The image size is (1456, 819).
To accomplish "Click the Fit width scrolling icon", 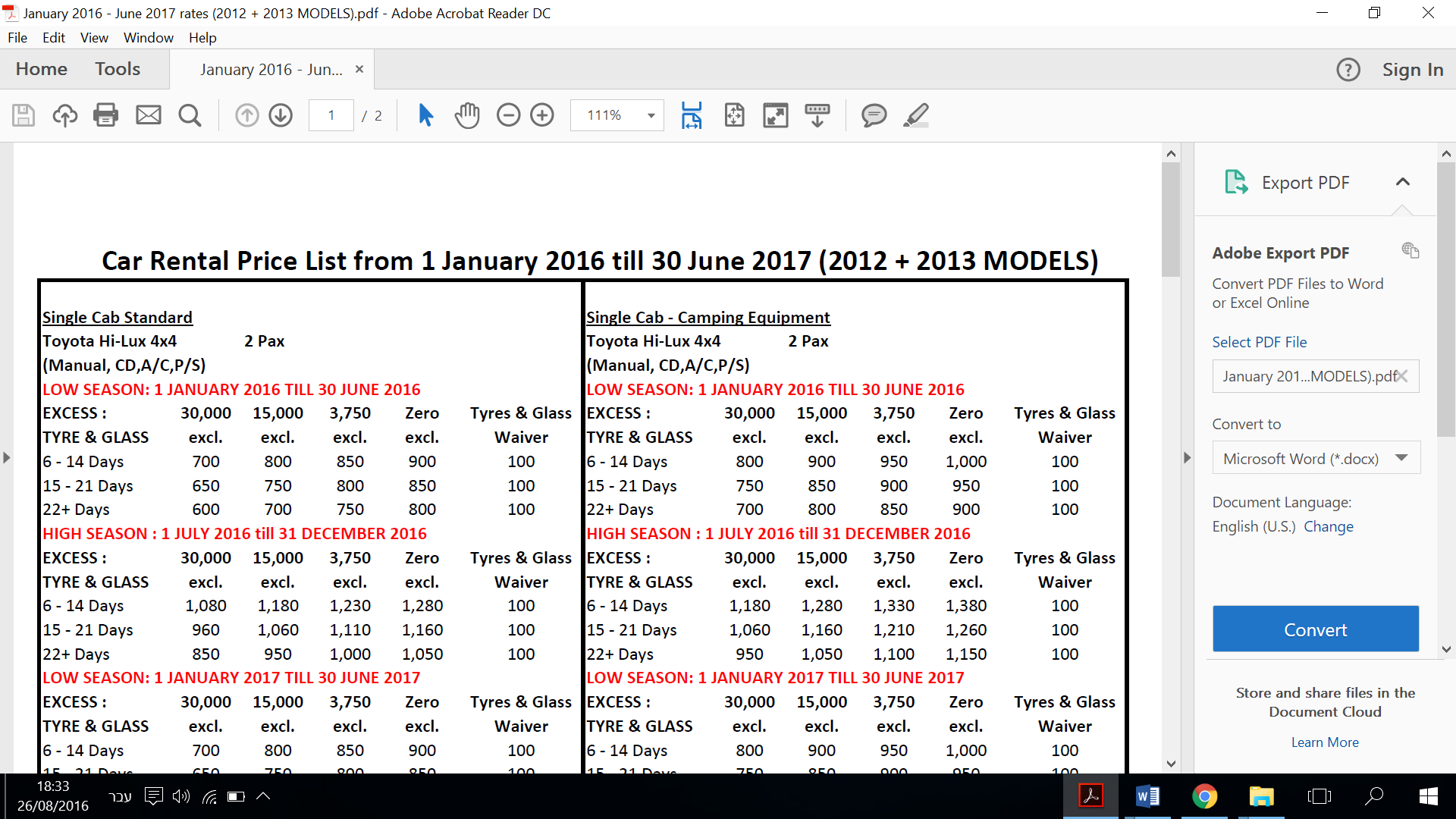I will pos(692,115).
